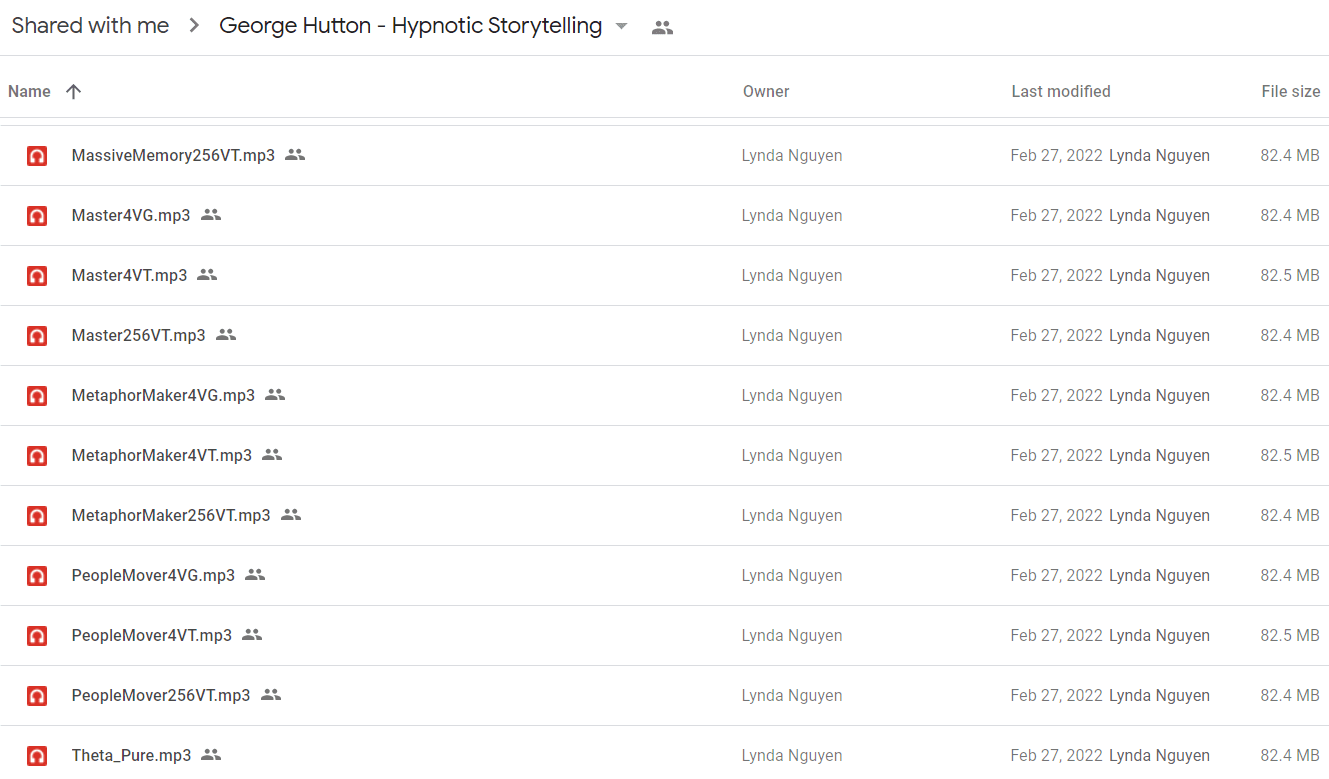The width and height of the screenshot is (1329, 779).
Task: Click shared icon beside PeopleMover256VT.mp3
Action: [271, 695]
